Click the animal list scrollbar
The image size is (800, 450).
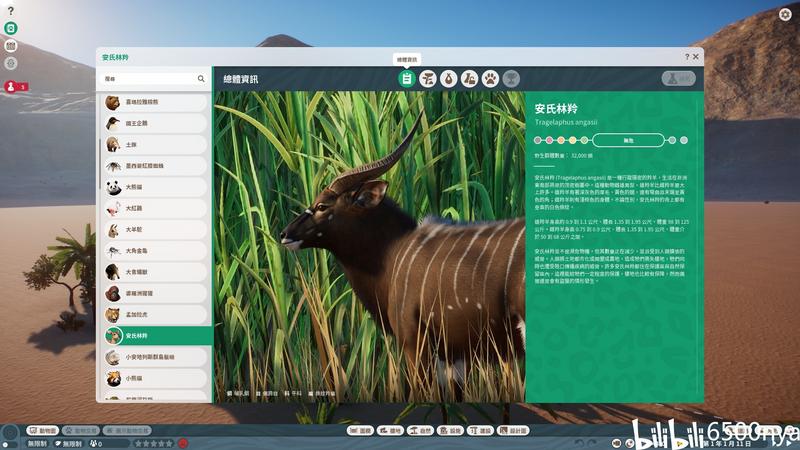point(99,163)
